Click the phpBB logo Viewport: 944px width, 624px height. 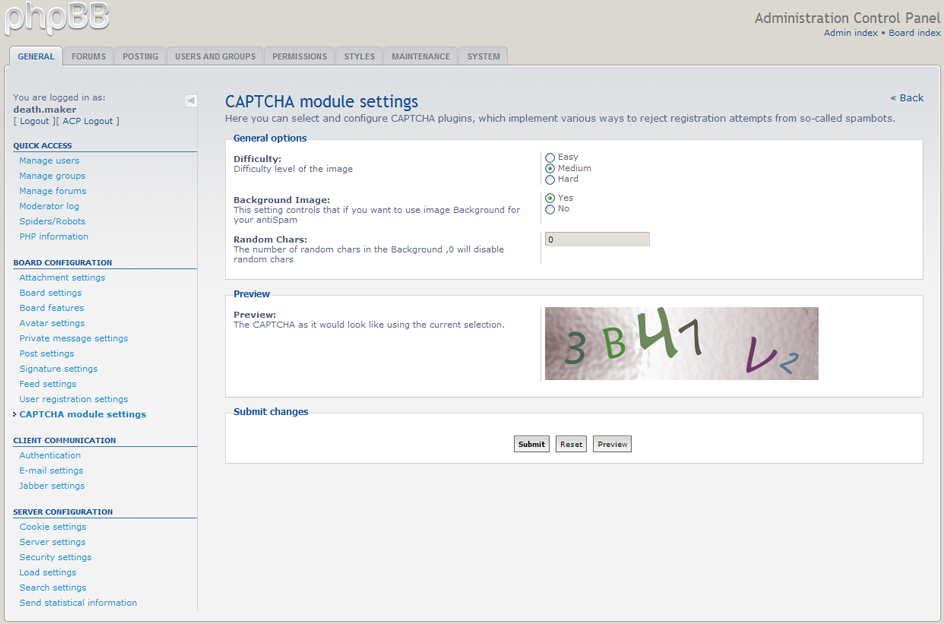coord(56,17)
